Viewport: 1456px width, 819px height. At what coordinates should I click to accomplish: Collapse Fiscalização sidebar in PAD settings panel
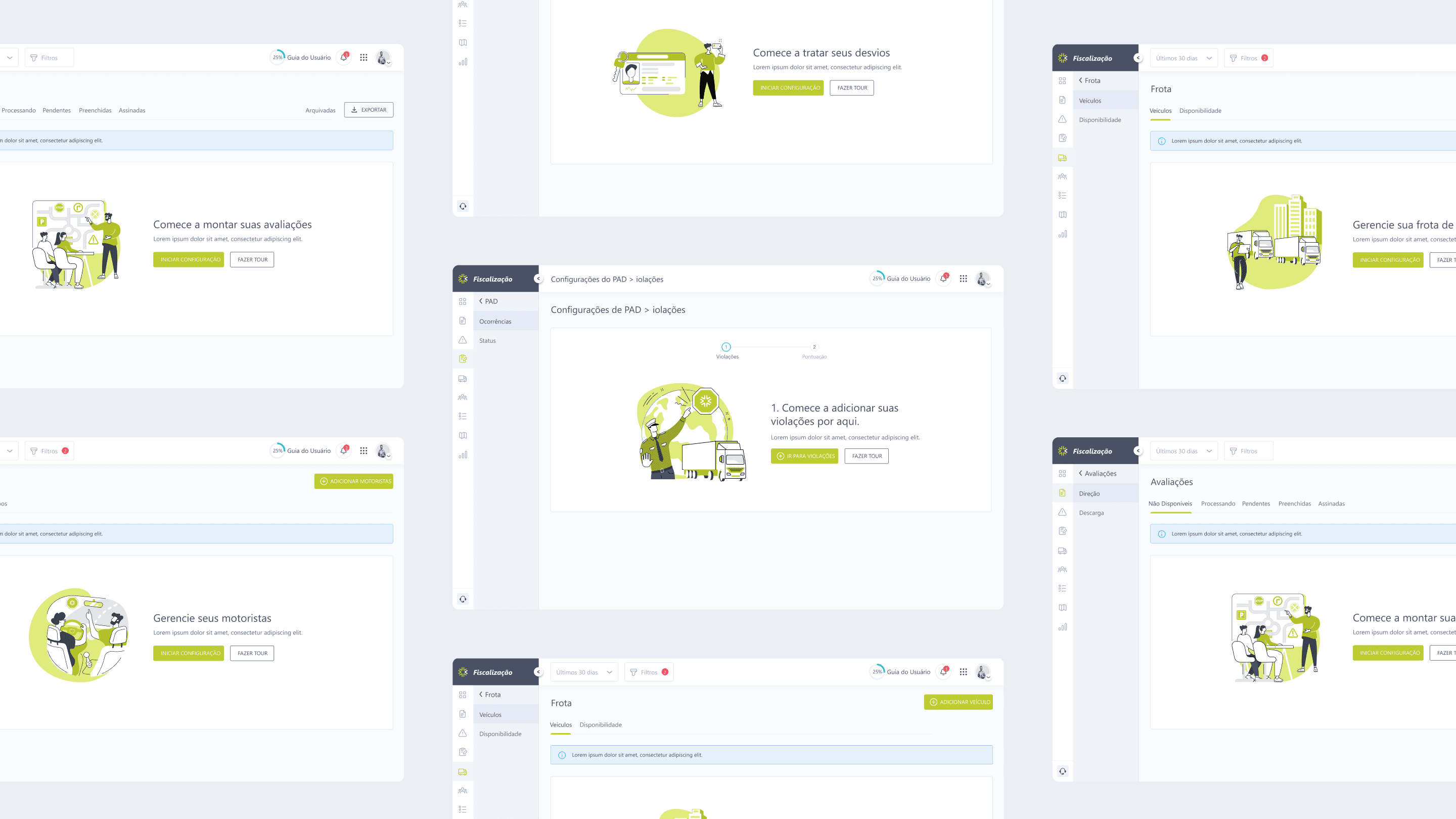[x=538, y=279]
